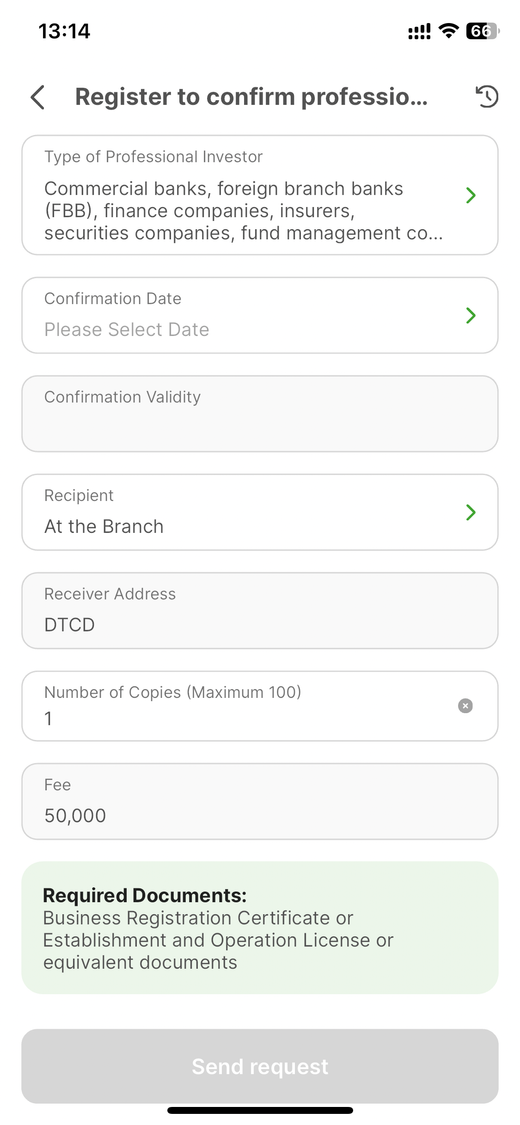Select the At the Branch recipient value
Screen dimensions: 520x1125
(x=104, y=527)
